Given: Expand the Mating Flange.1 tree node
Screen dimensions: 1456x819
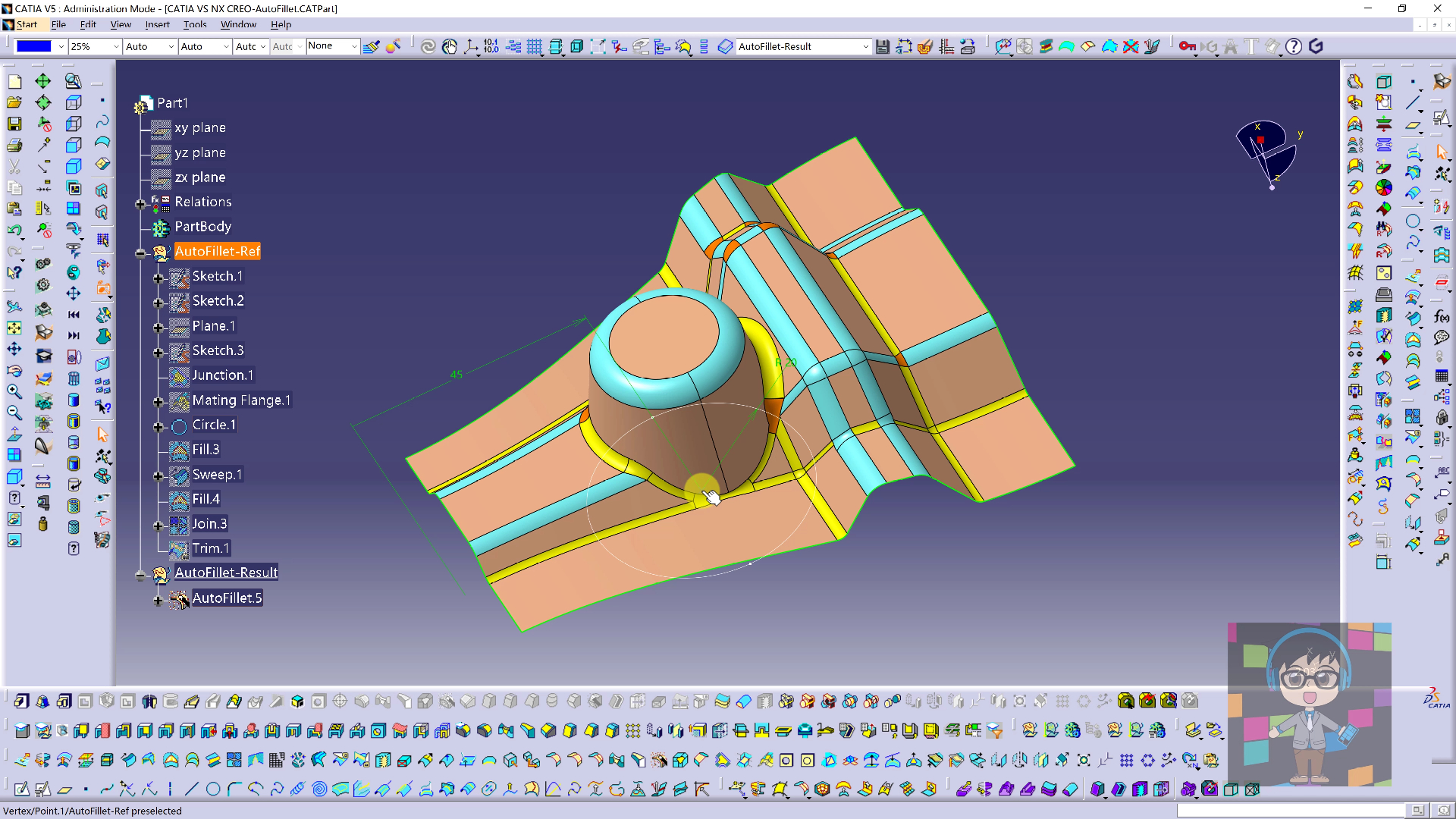Looking at the screenshot, I should [x=158, y=402].
